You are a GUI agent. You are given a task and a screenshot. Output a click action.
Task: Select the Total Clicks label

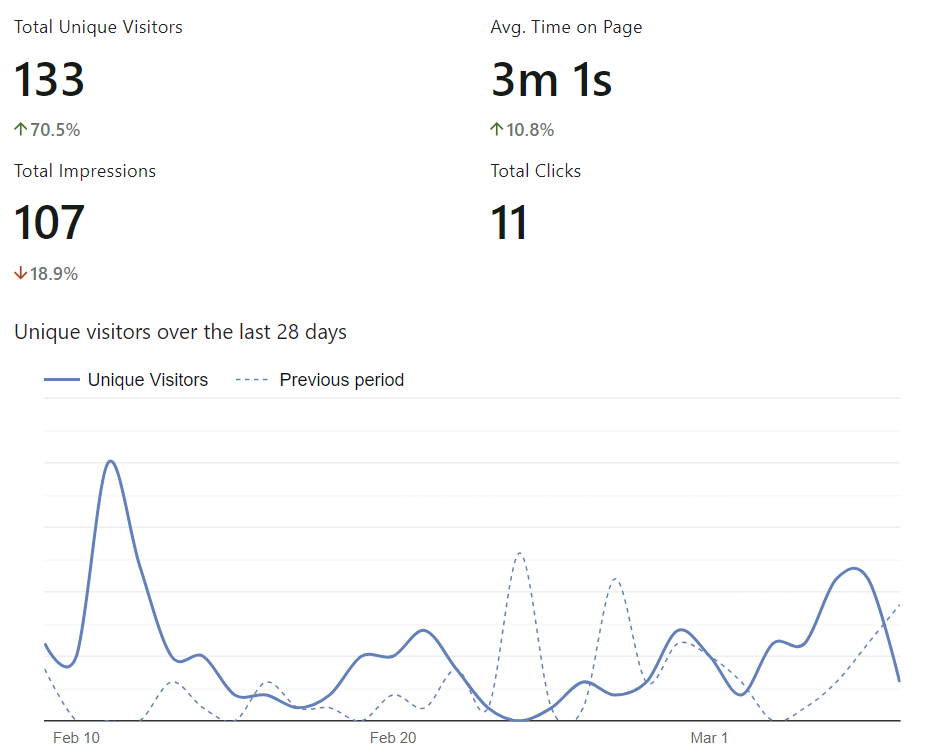pos(535,171)
